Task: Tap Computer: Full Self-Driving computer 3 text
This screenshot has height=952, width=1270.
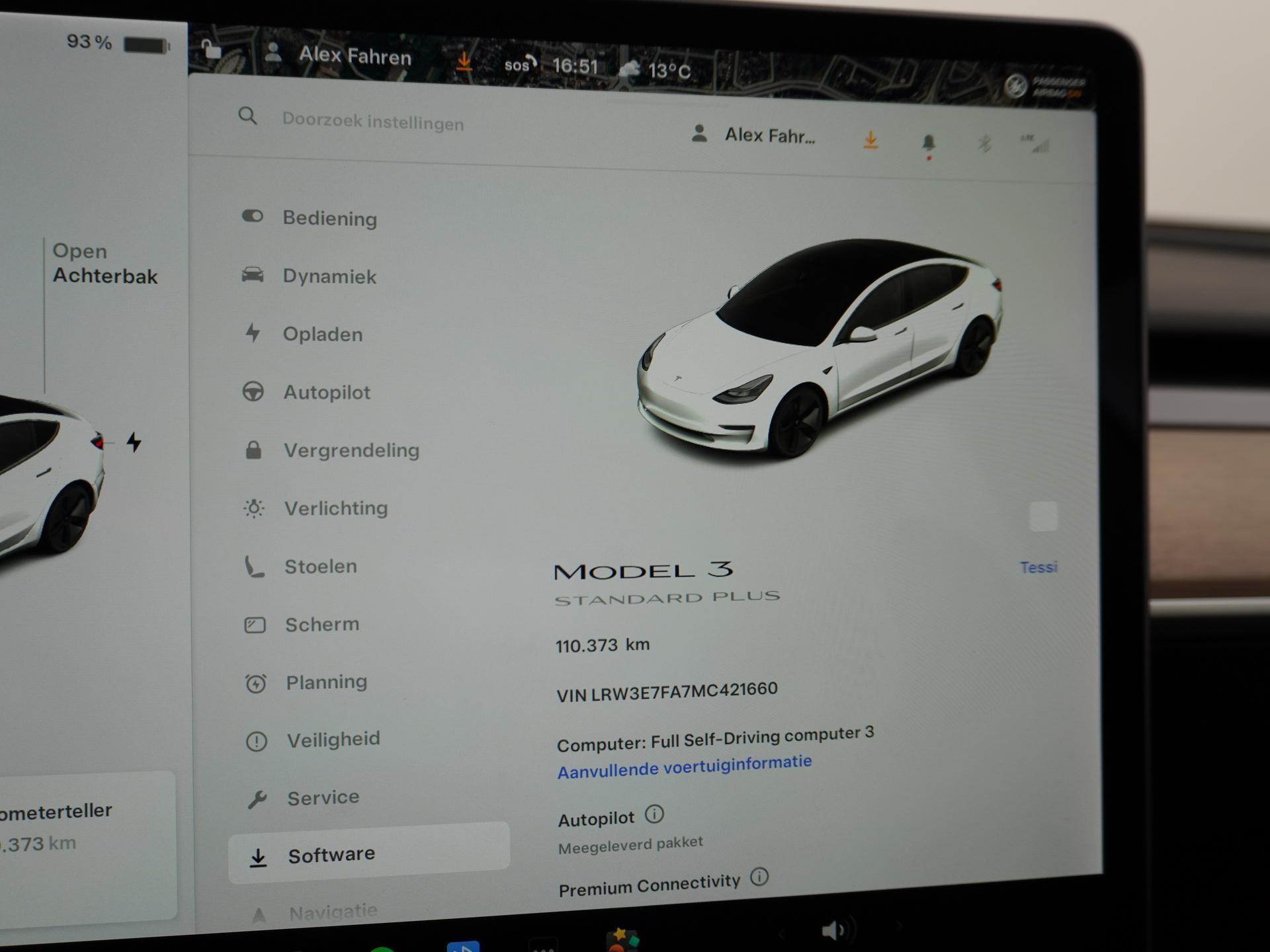Action: (x=715, y=738)
